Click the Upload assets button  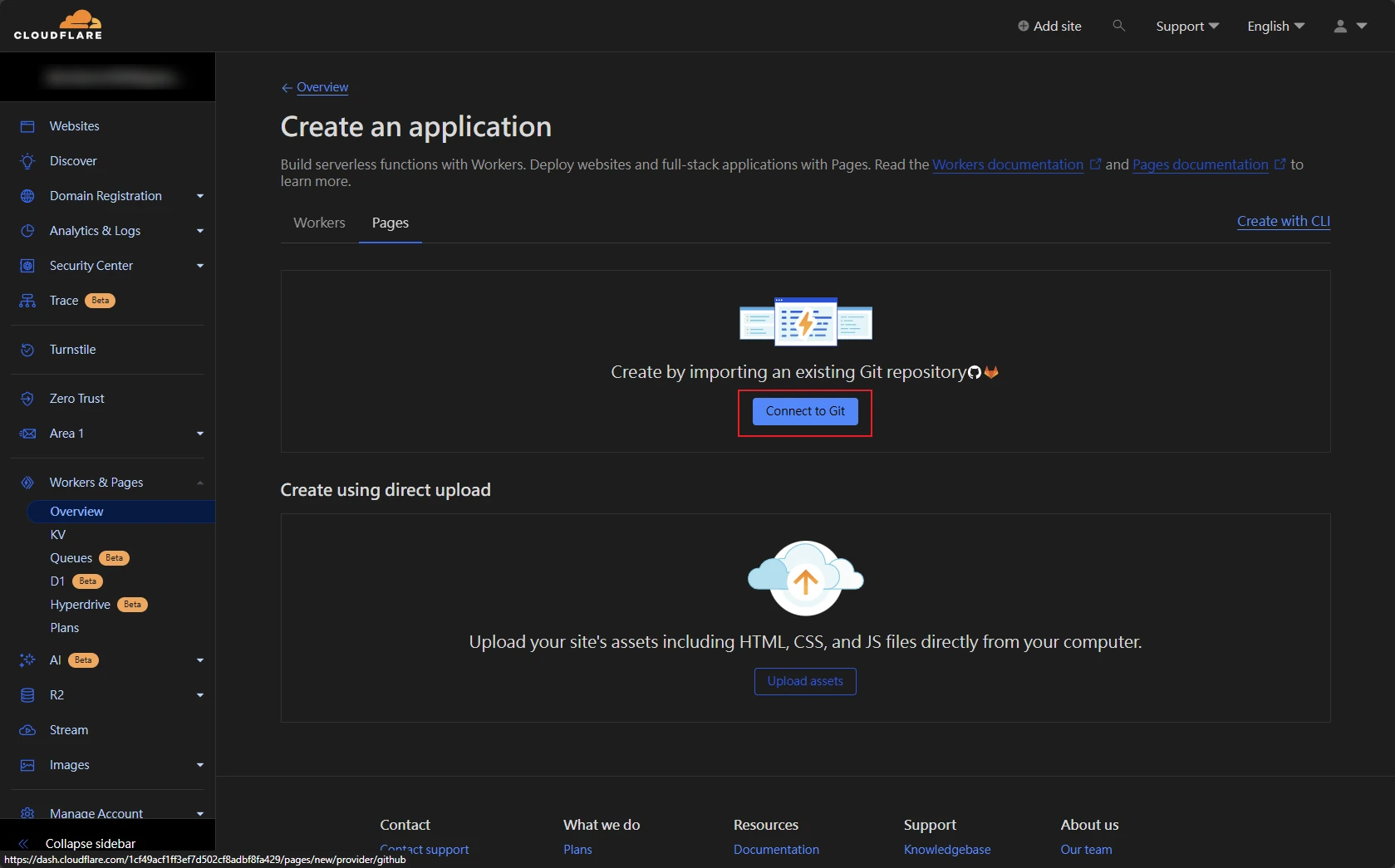804,681
